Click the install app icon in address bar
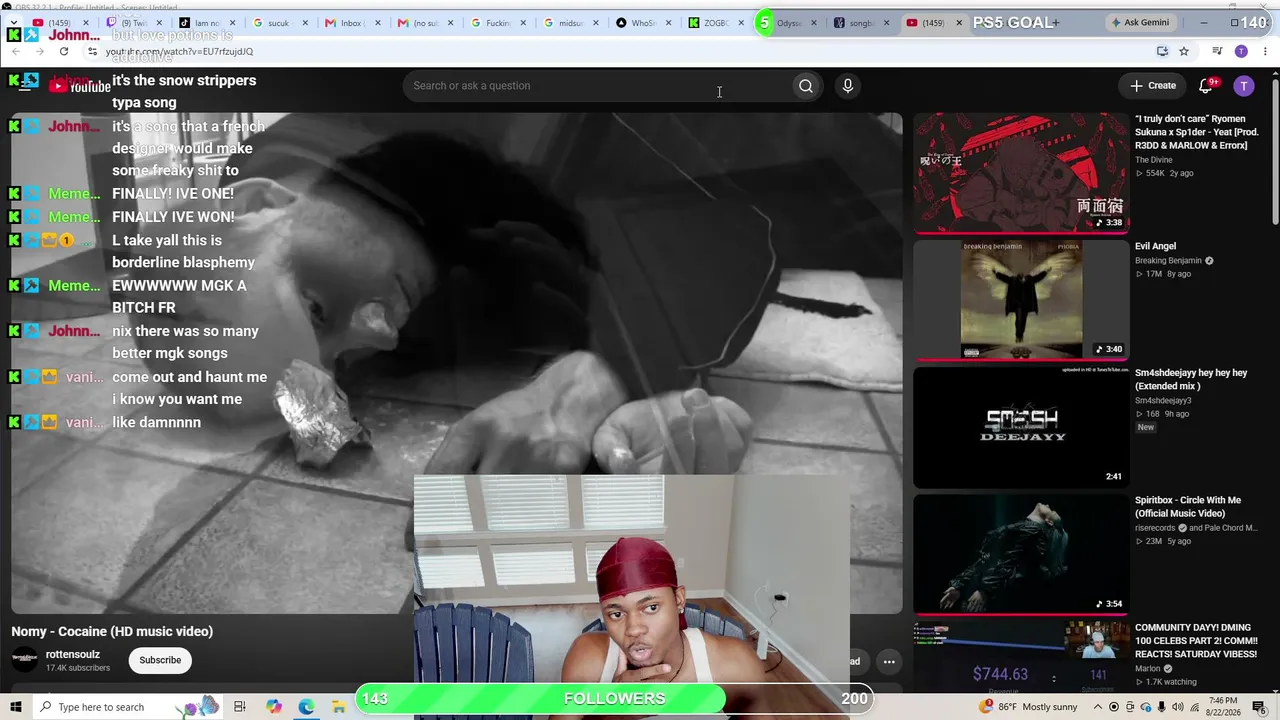Screen dimensions: 1280x720 click(x=1162, y=51)
